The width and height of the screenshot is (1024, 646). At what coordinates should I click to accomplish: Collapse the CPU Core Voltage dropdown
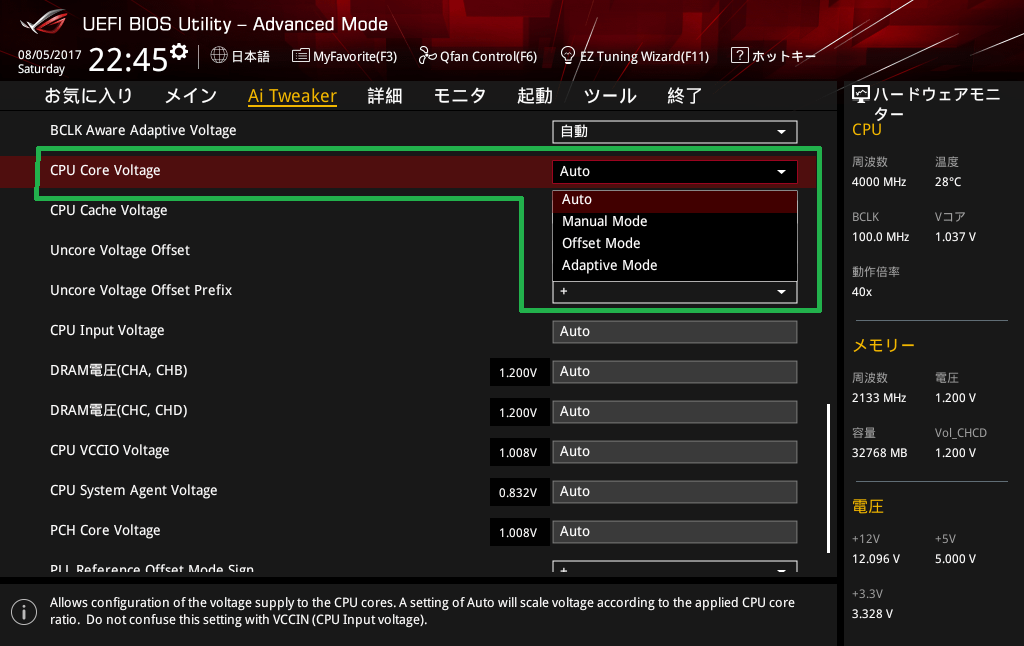pos(675,171)
